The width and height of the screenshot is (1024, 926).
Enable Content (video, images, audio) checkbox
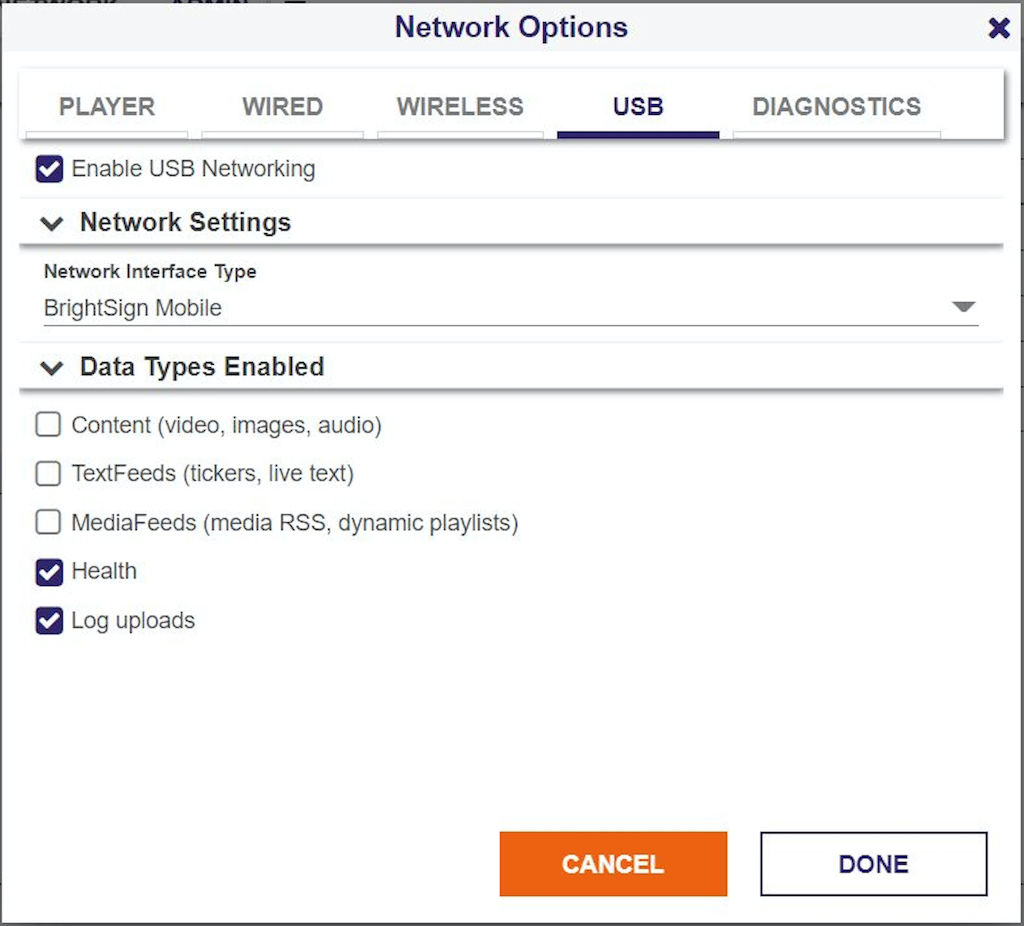49,425
